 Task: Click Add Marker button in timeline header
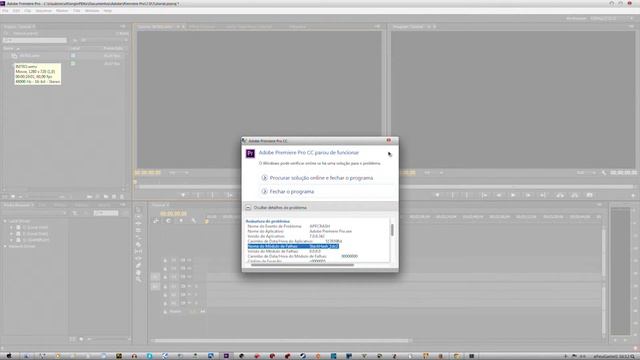click(x=181, y=221)
